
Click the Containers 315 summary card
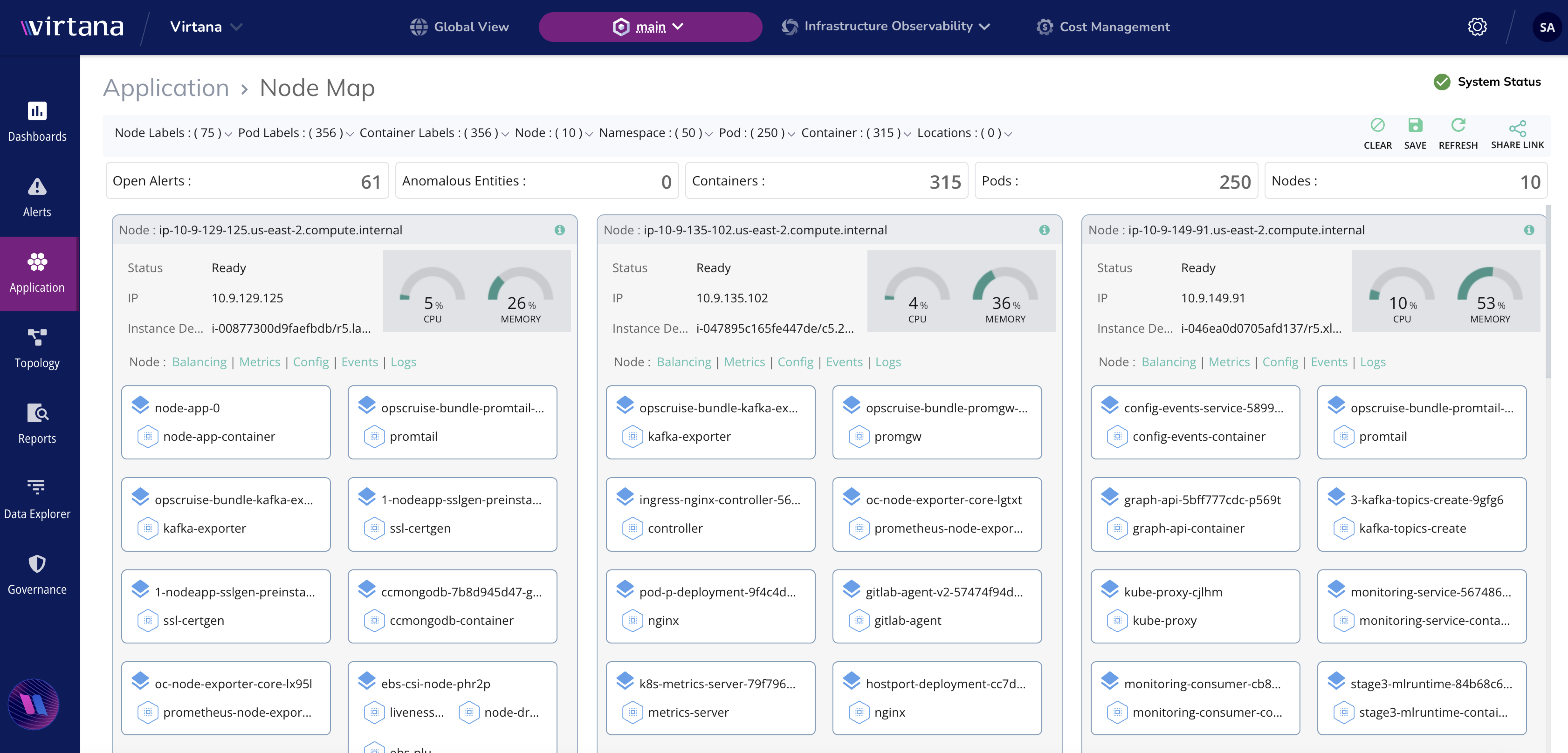click(827, 181)
